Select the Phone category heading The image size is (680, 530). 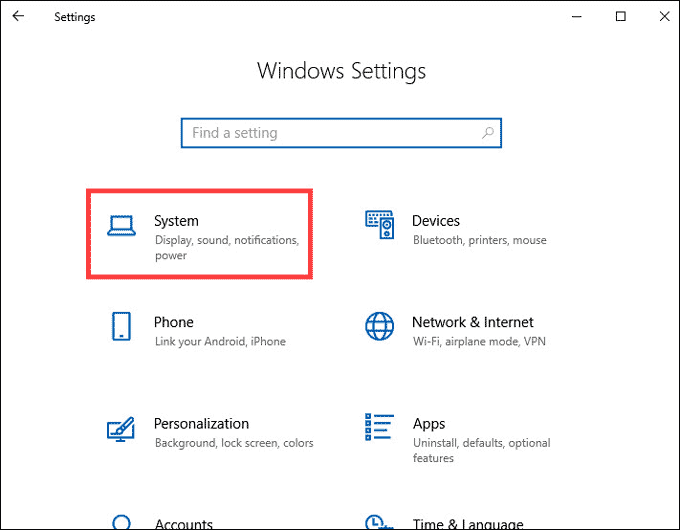coord(174,322)
